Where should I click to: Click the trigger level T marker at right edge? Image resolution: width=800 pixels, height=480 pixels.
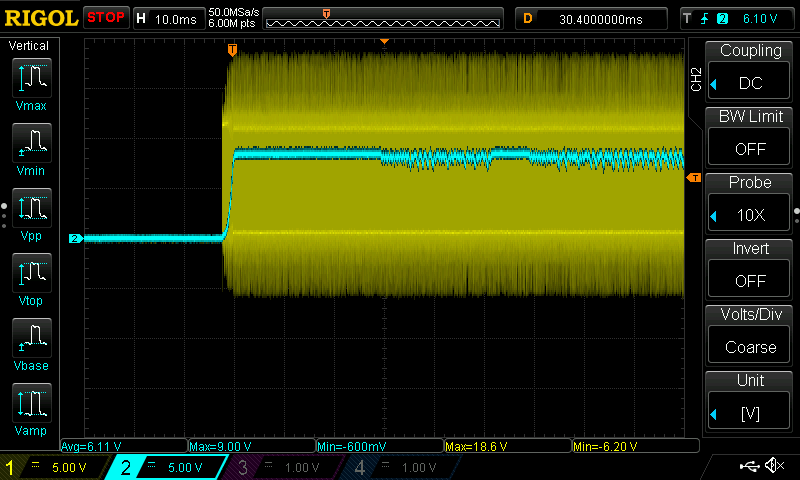click(x=693, y=178)
